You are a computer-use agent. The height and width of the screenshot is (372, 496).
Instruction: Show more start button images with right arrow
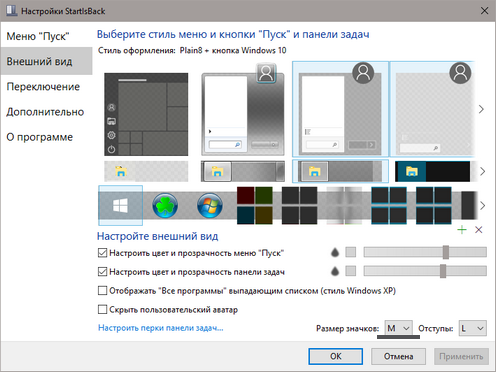click(x=482, y=205)
